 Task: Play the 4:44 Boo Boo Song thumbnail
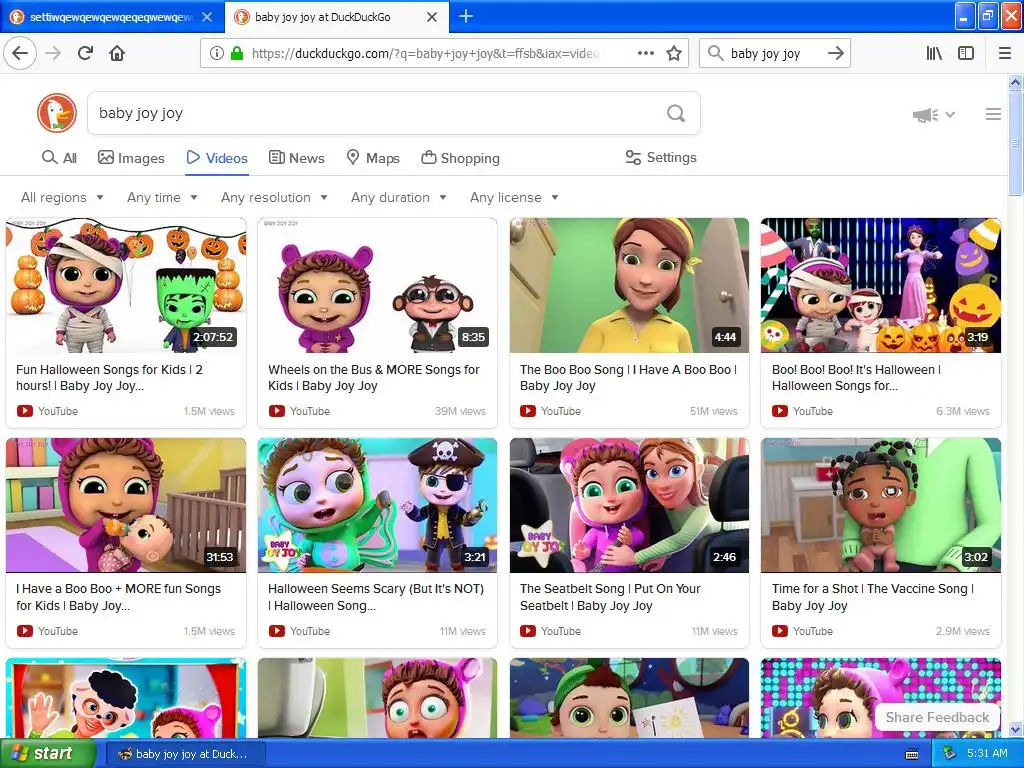click(630, 285)
